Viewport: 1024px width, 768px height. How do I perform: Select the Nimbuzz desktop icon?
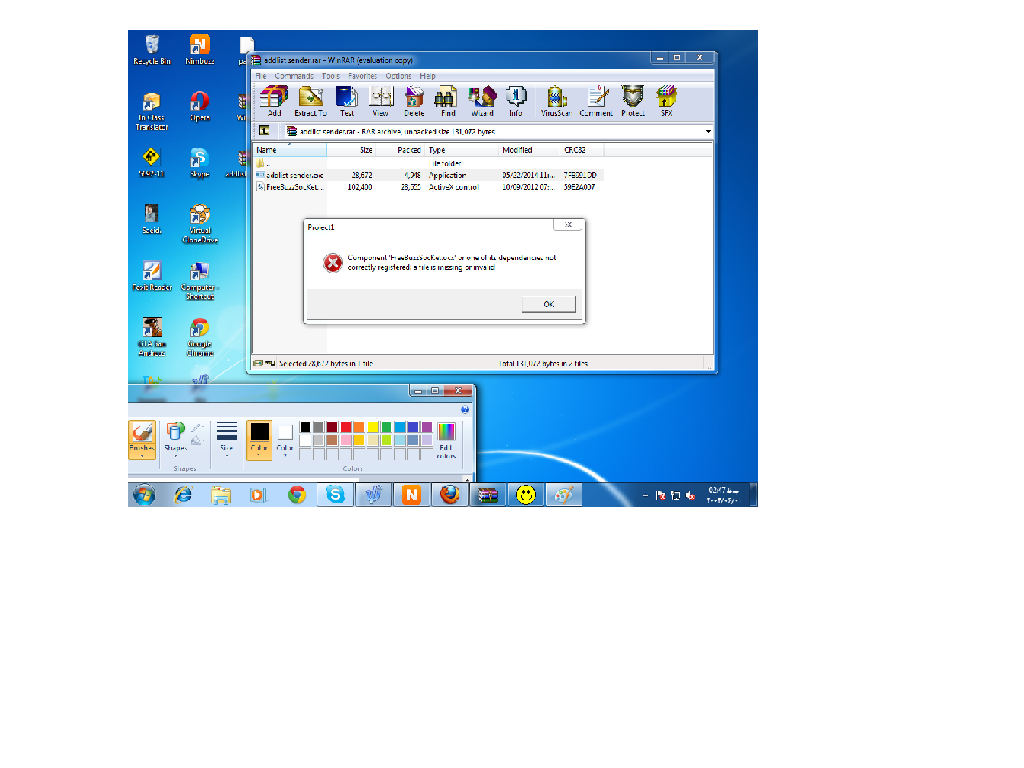[x=200, y=50]
